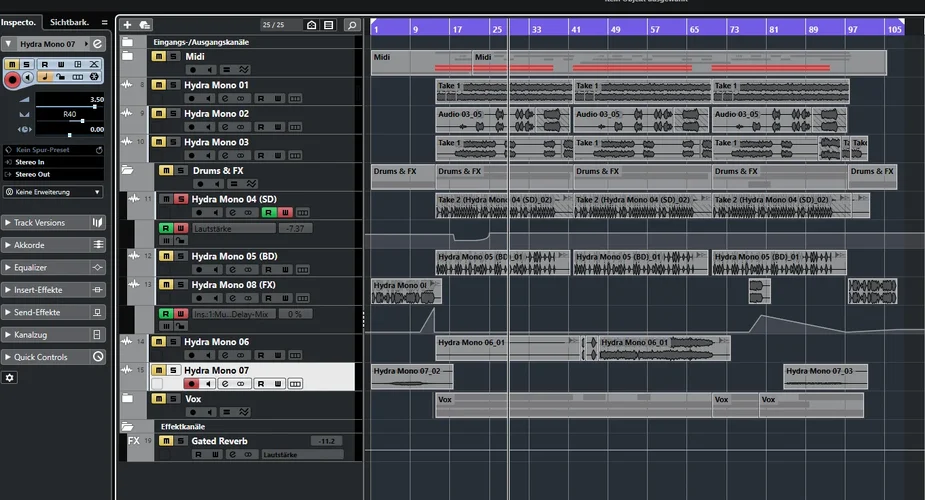The width and height of the screenshot is (925, 500).
Task: Switch to the Sichtbark. tab
Action: coord(70,22)
